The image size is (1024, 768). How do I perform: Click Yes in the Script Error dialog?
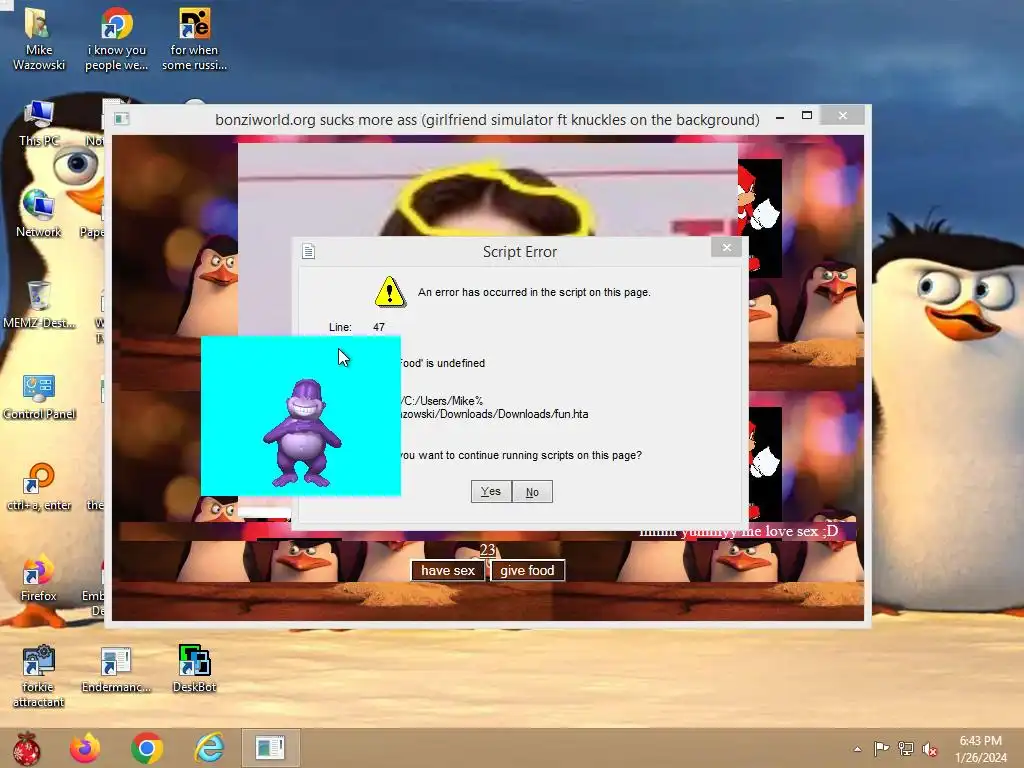coord(490,492)
